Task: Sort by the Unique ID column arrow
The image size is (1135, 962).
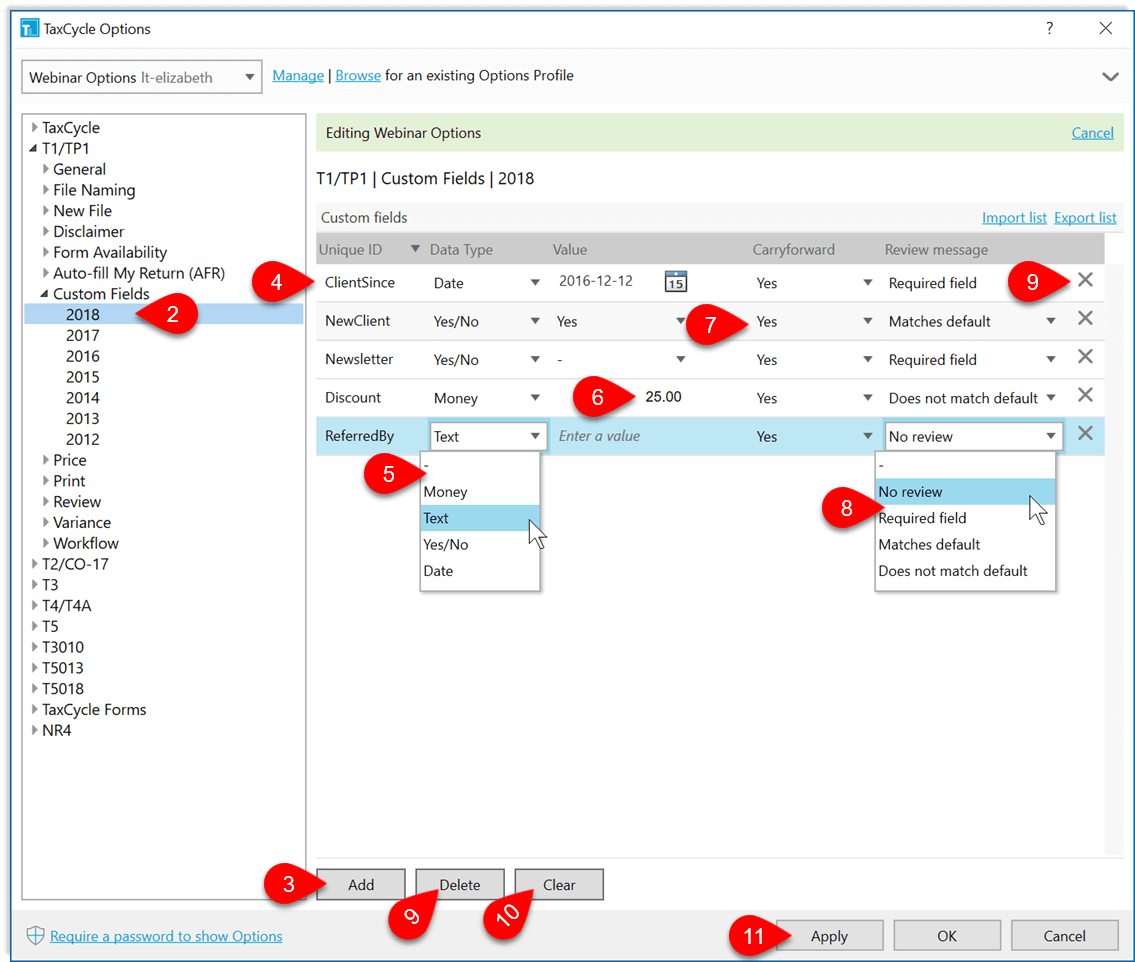Action: [x=415, y=249]
